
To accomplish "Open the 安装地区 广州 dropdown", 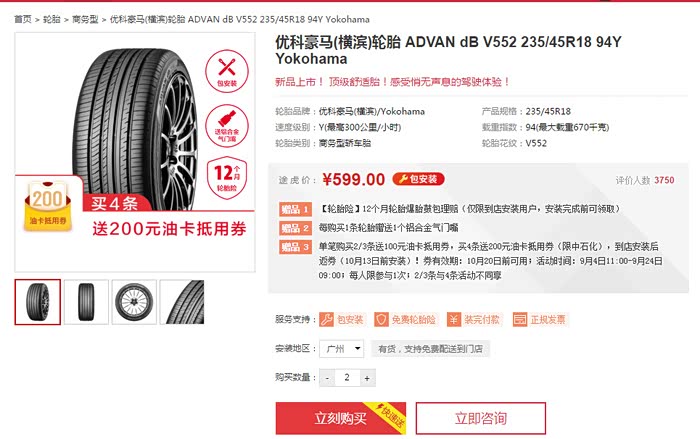I will pyautogui.click(x=342, y=349).
